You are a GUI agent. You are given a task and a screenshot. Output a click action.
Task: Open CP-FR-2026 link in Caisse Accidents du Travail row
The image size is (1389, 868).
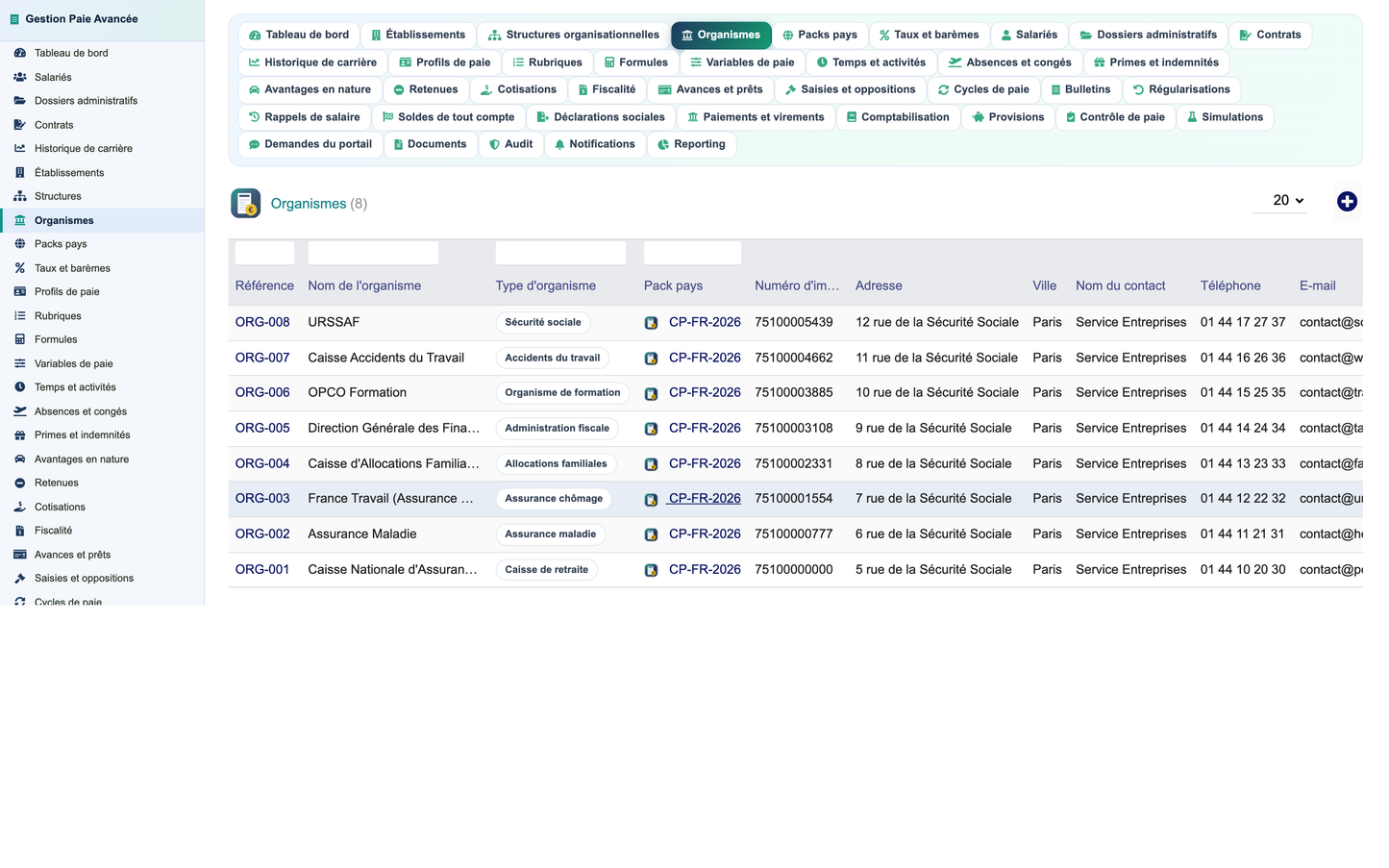pos(705,358)
